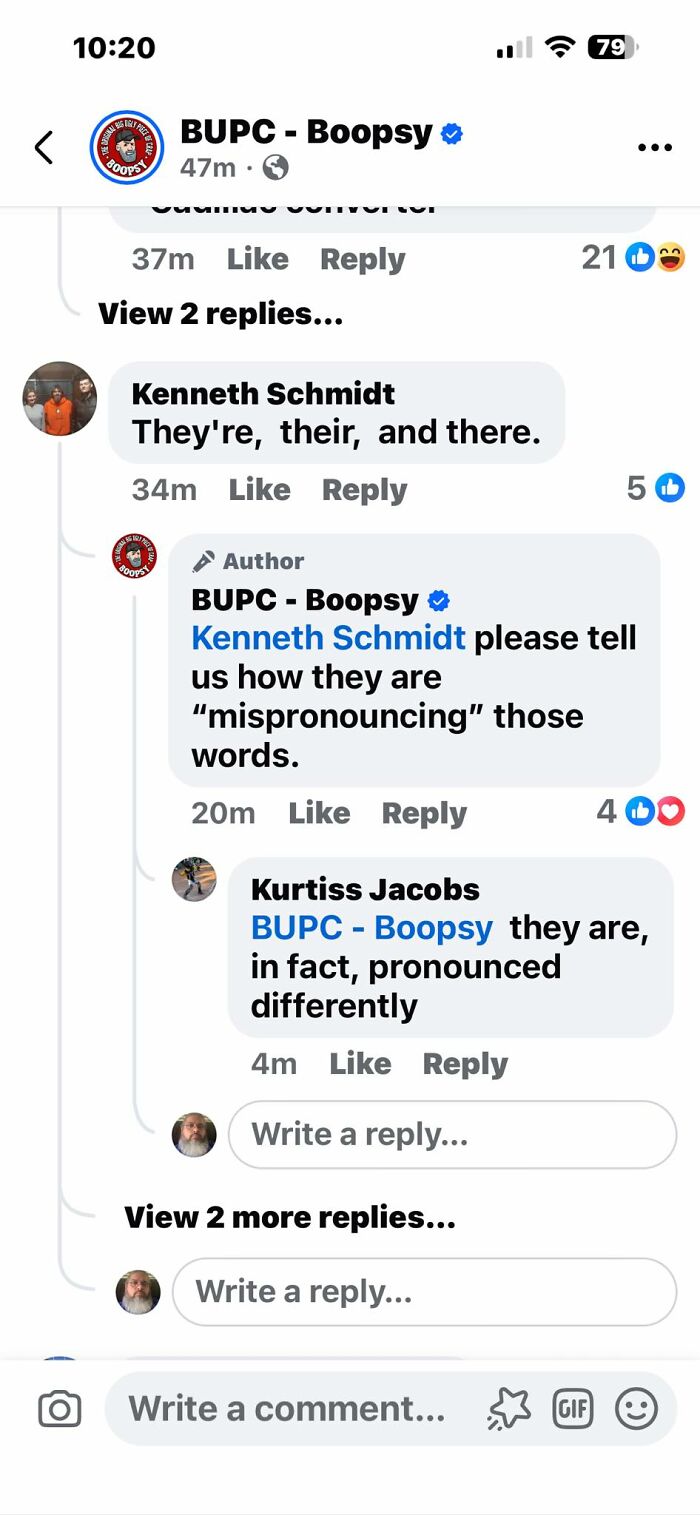
Task: Open the GIF picker icon
Action: (x=573, y=1408)
